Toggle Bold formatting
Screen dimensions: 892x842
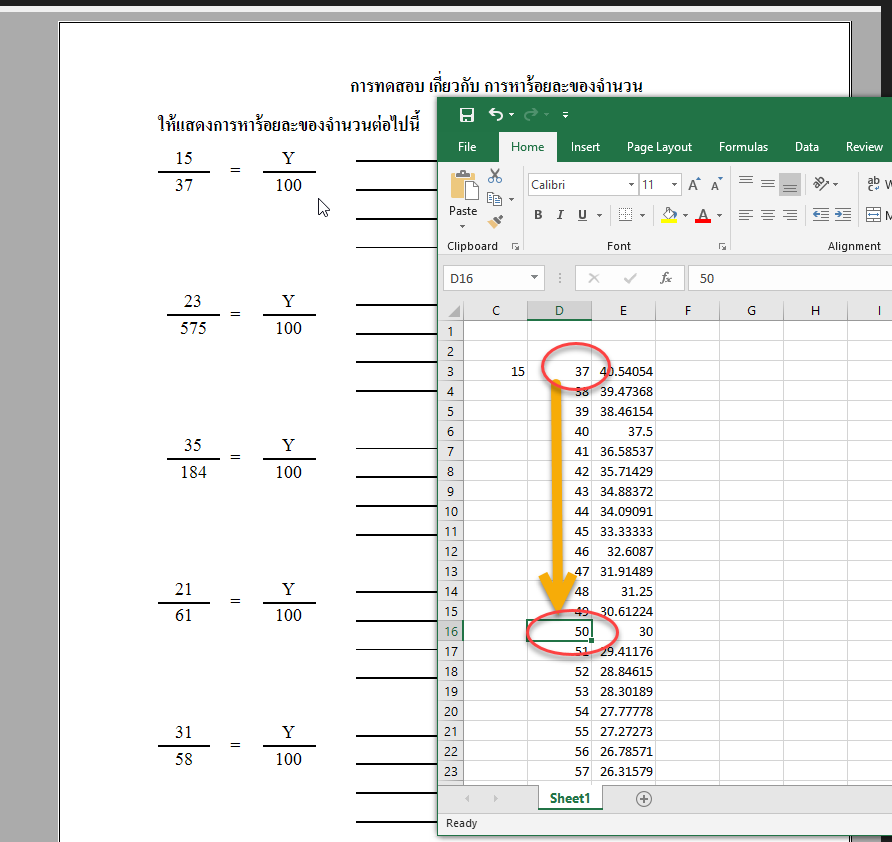[x=538, y=215]
